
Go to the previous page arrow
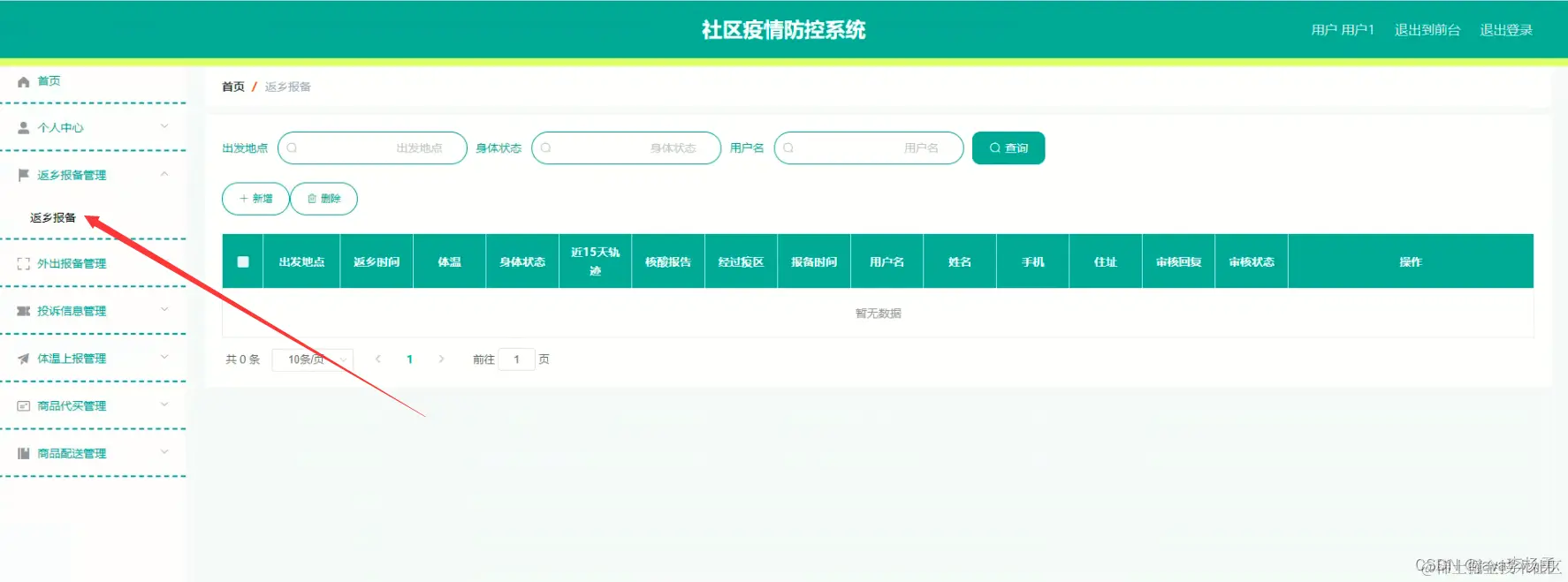click(x=378, y=359)
